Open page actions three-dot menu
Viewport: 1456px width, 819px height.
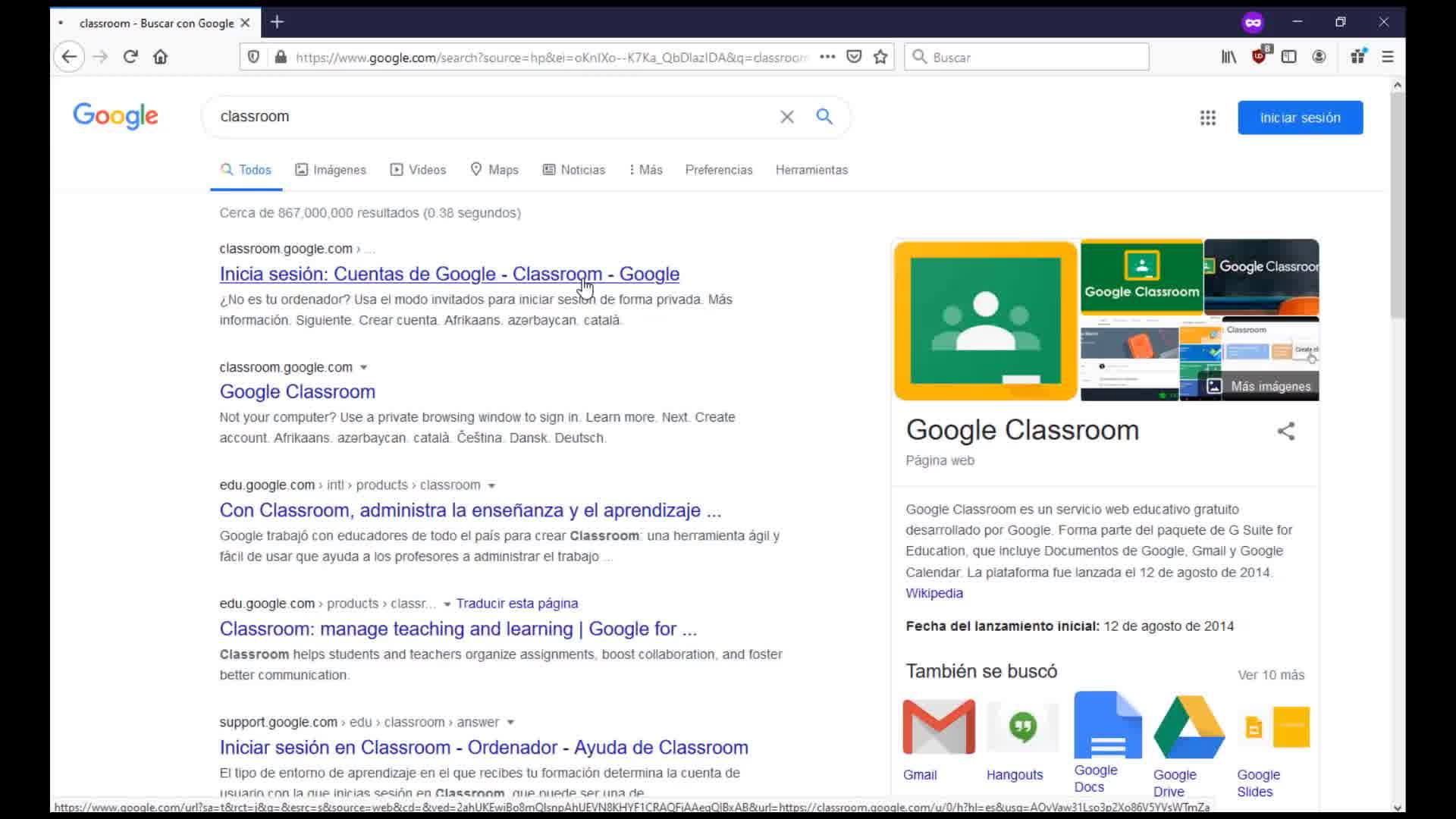coord(827,57)
